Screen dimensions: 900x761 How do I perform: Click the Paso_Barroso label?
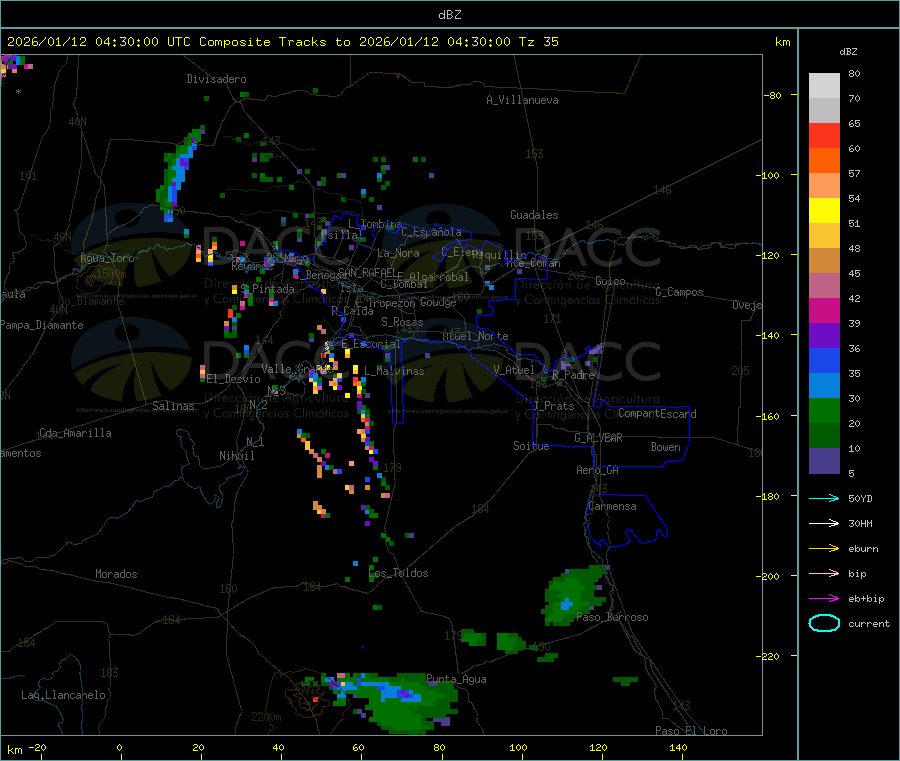point(612,617)
